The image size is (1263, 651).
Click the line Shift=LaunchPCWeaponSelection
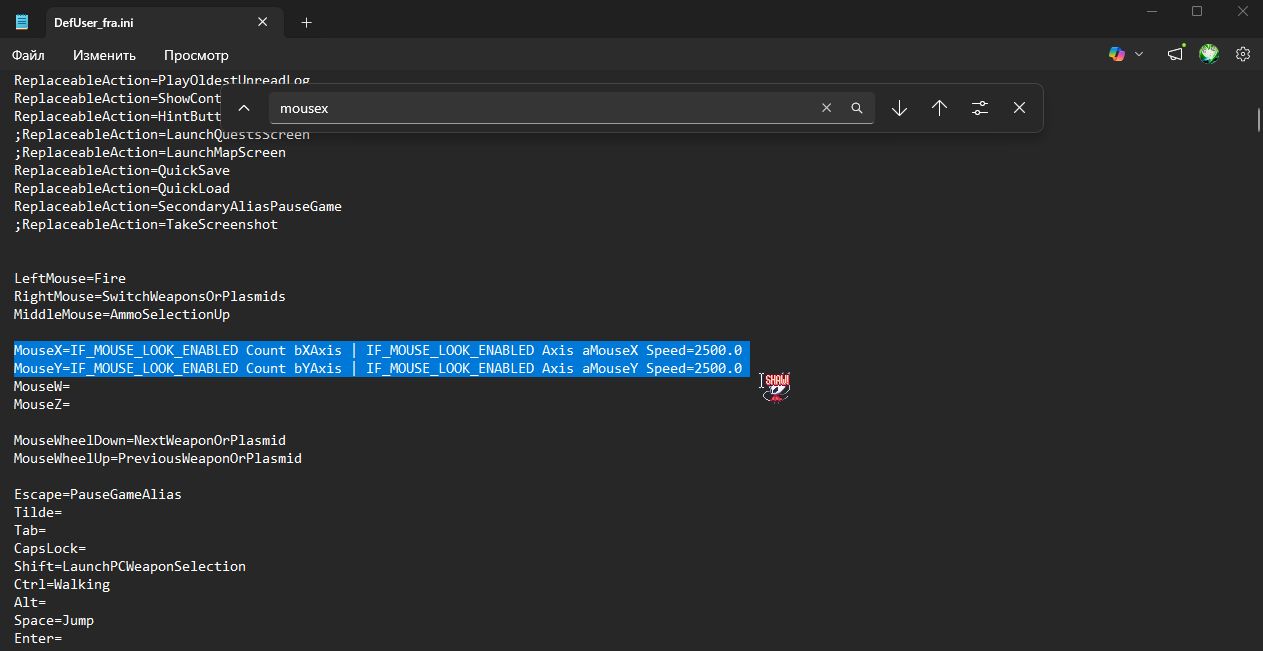coord(130,566)
